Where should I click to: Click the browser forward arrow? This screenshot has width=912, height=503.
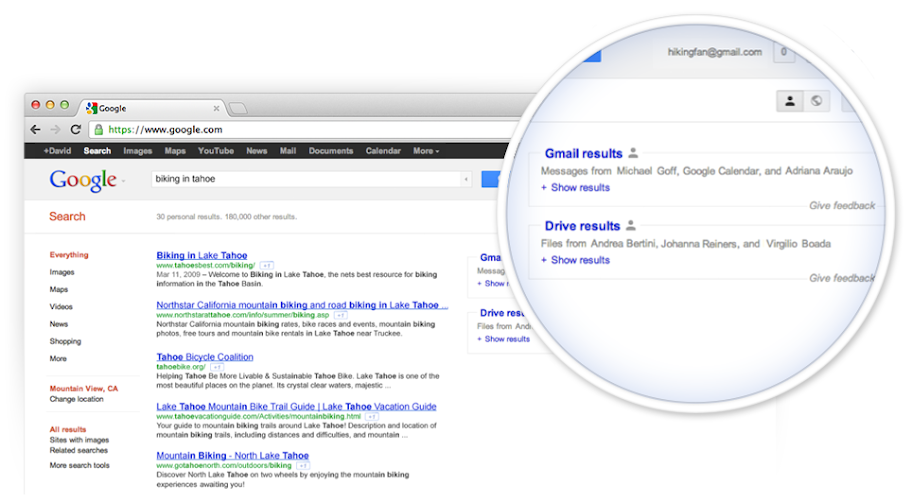(55, 129)
